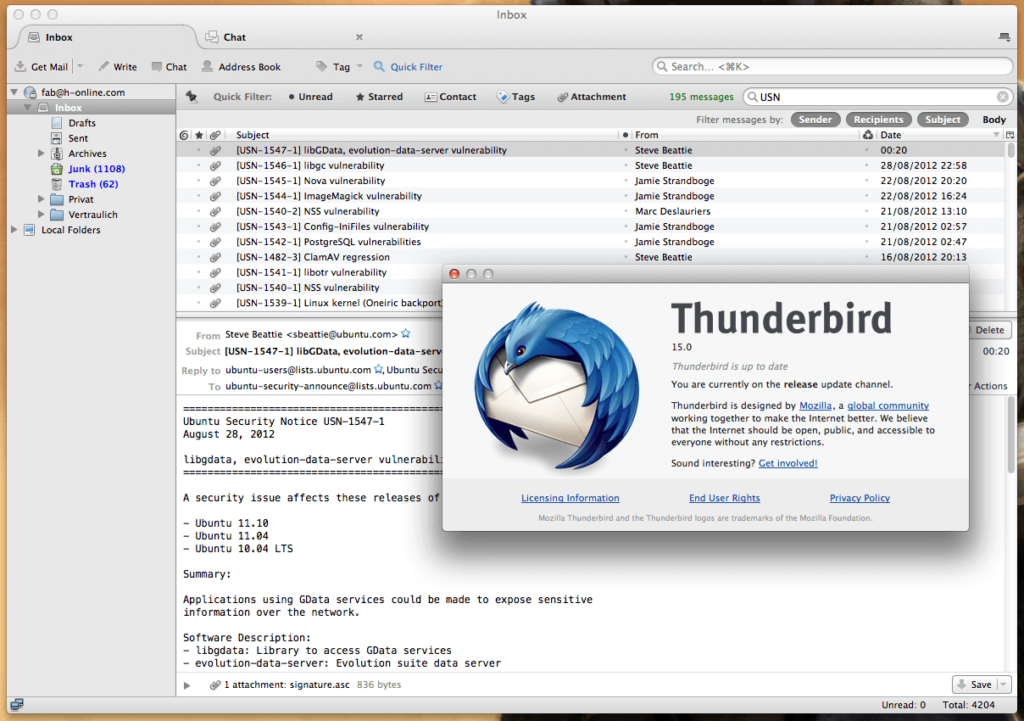Image resolution: width=1024 pixels, height=721 pixels.
Task: Click the attachment paperclip column header
Action: pyautogui.click(x=216, y=134)
